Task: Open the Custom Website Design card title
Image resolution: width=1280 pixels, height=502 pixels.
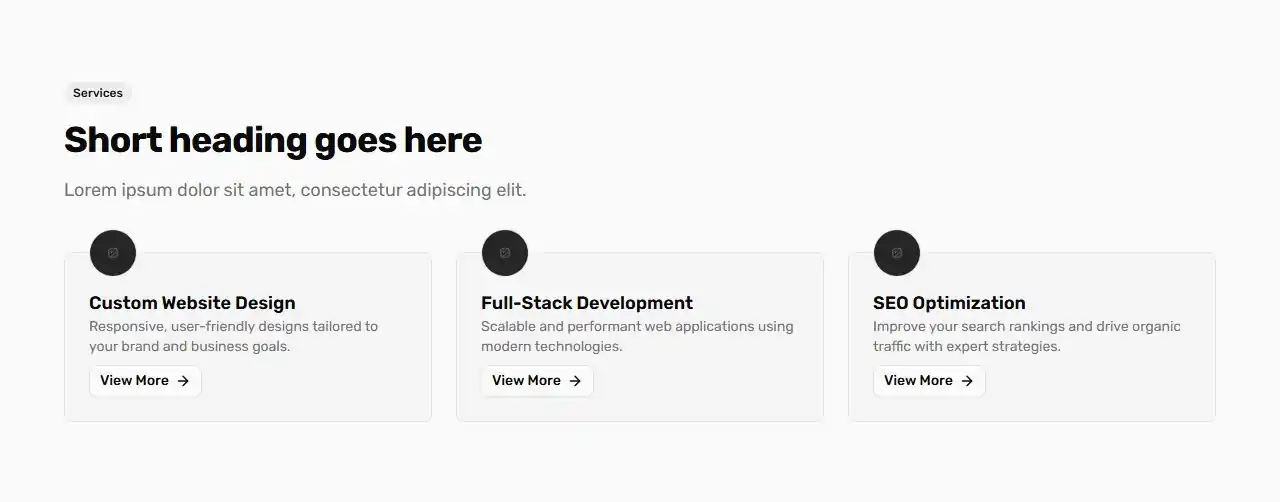Action: (x=192, y=303)
